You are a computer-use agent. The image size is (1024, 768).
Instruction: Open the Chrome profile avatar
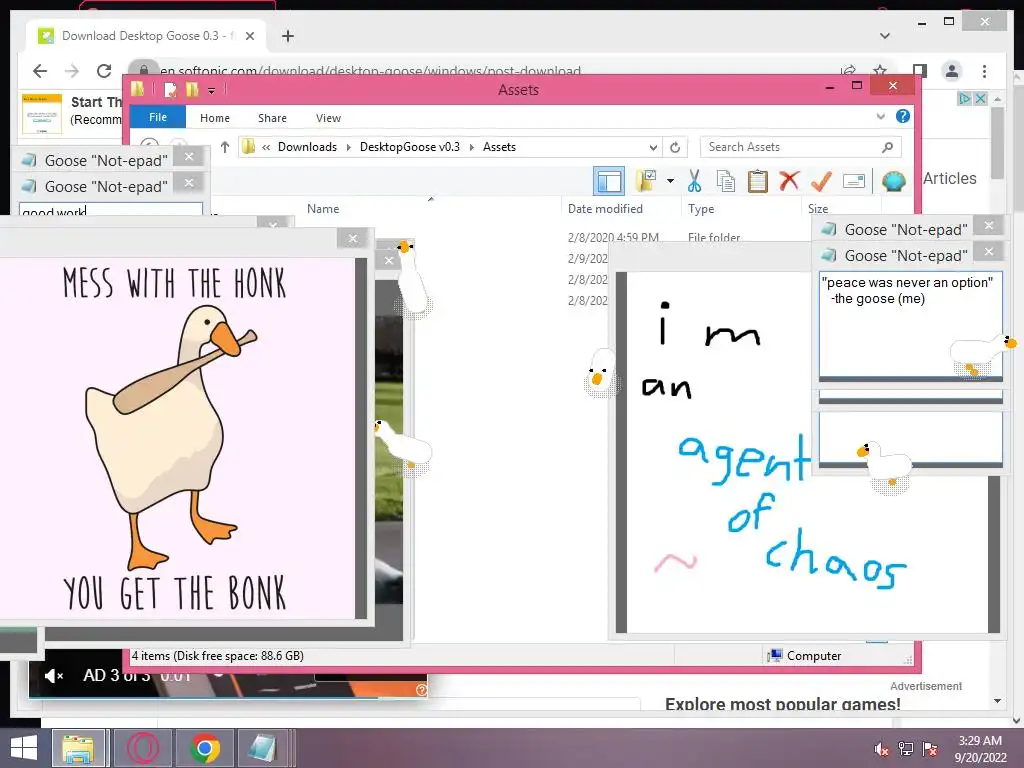(x=952, y=71)
